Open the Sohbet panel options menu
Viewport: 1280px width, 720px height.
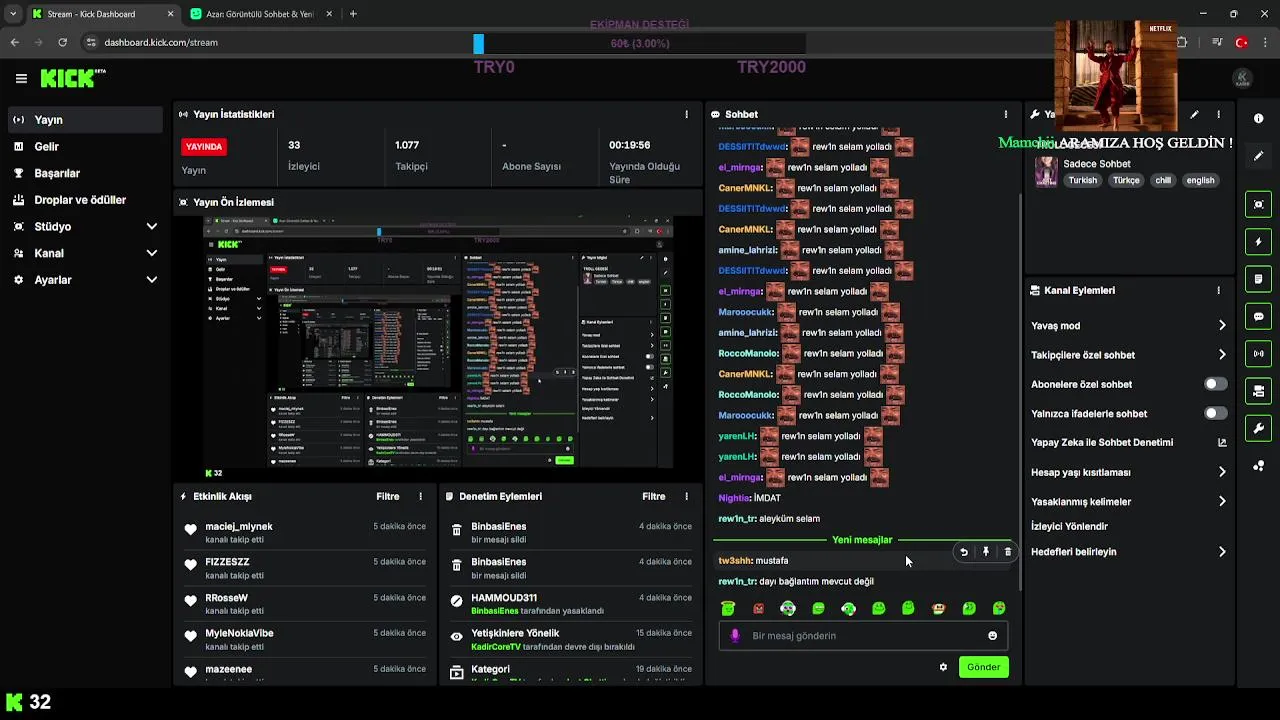[1006, 114]
